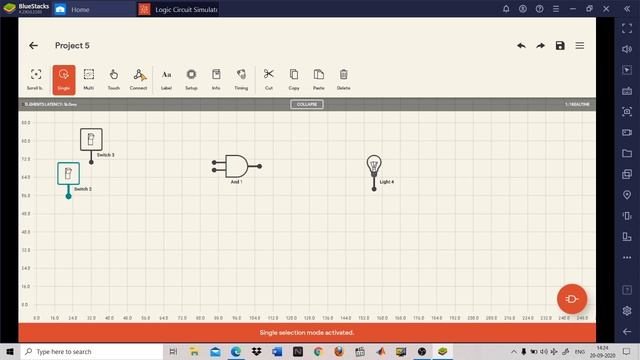Open BlueStacks account icon
This screenshot has width=640, height=360.
tap(522, 9)
